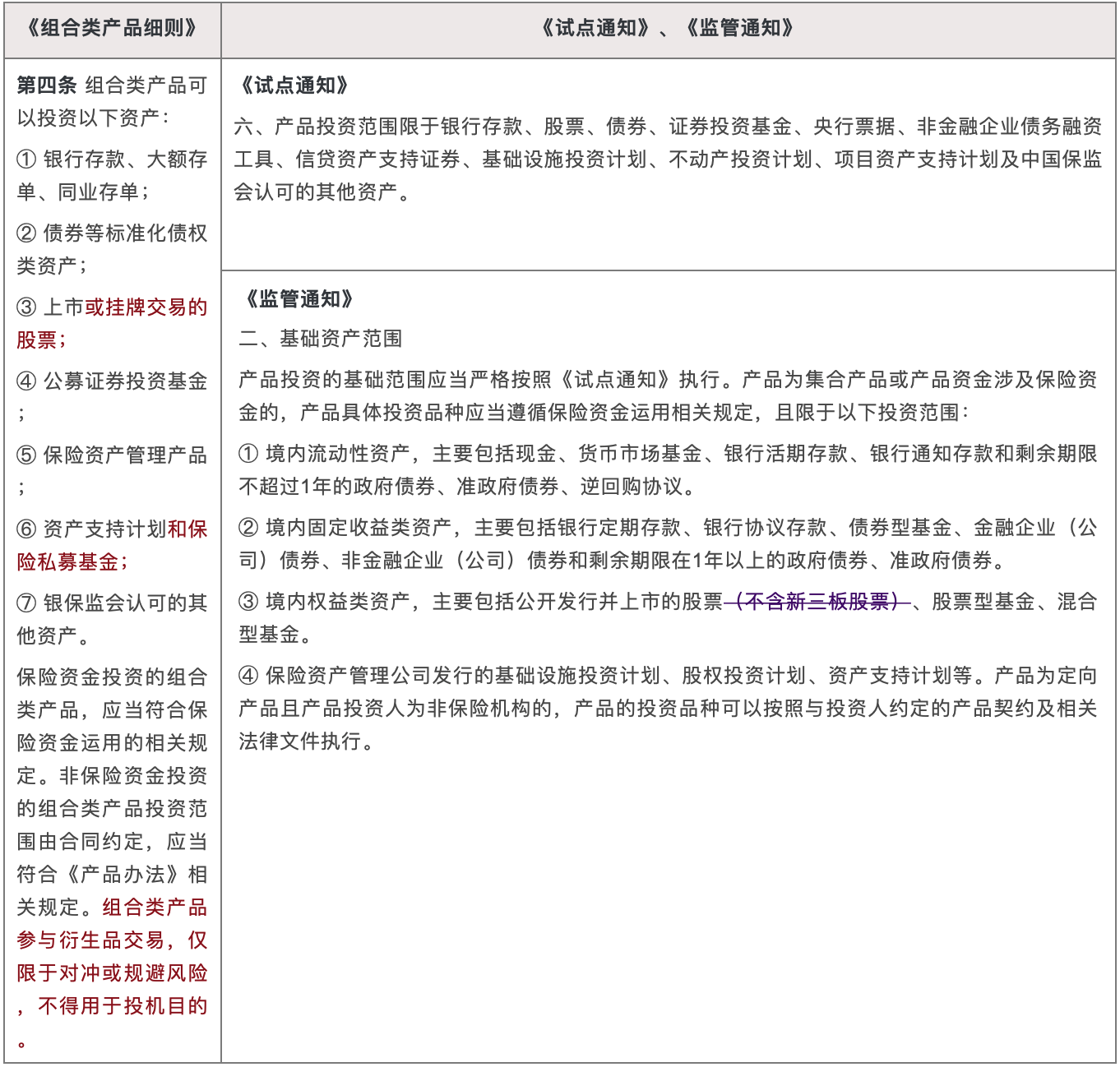Screen dimensions: 1120x1067
Task: Click paragraph ① 境内流动性资产
Action: [668, 470]
